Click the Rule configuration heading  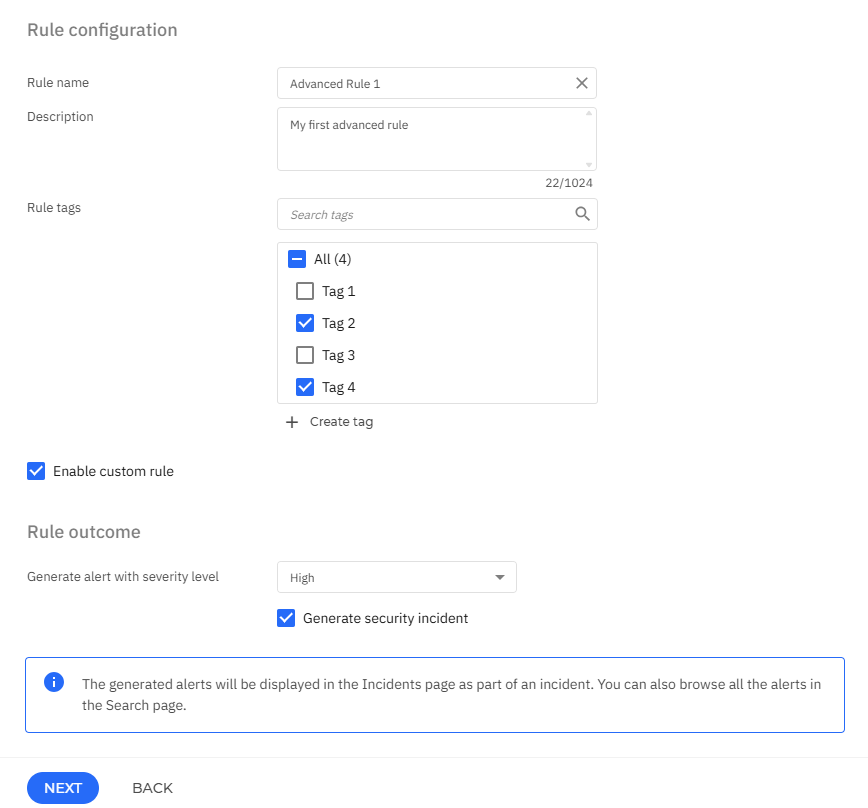tap(102, 30)
